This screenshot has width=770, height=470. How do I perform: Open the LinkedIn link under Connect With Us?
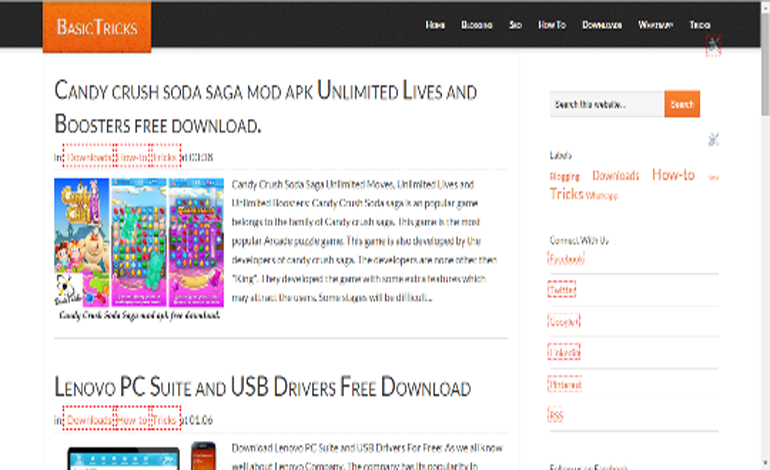pyautogui.click(x=564, y=352)
